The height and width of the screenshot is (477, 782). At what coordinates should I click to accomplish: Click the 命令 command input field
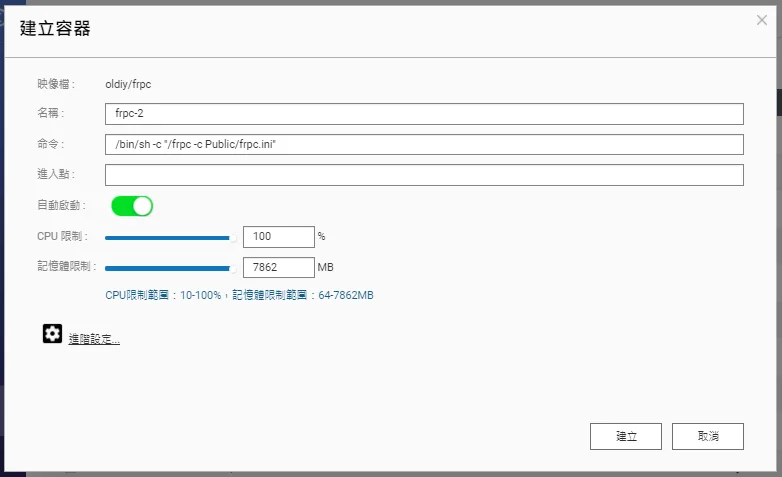pyautogui.click(x=423, y=145)
